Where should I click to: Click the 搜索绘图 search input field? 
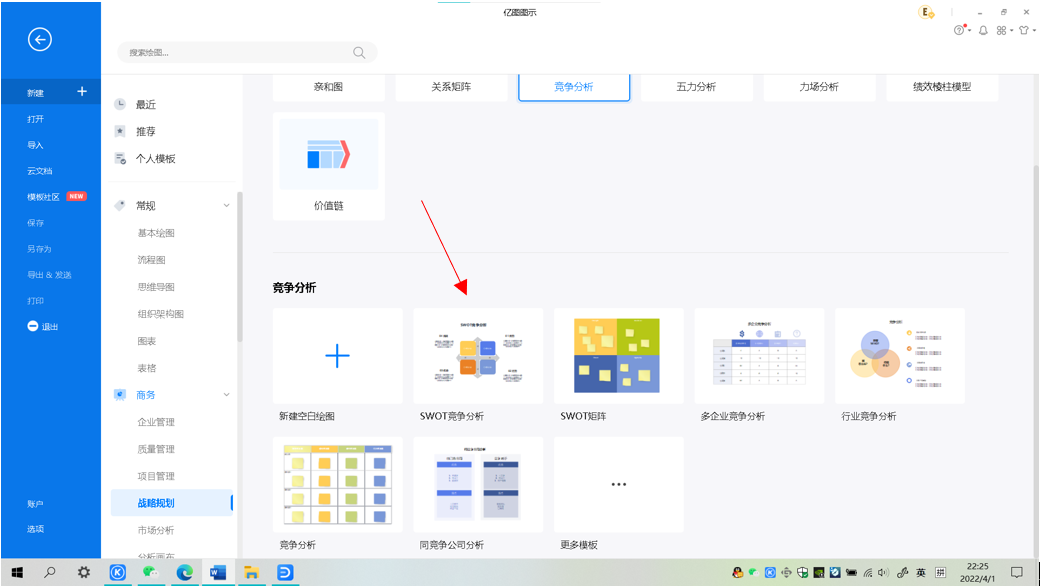[x=235, y=52]
